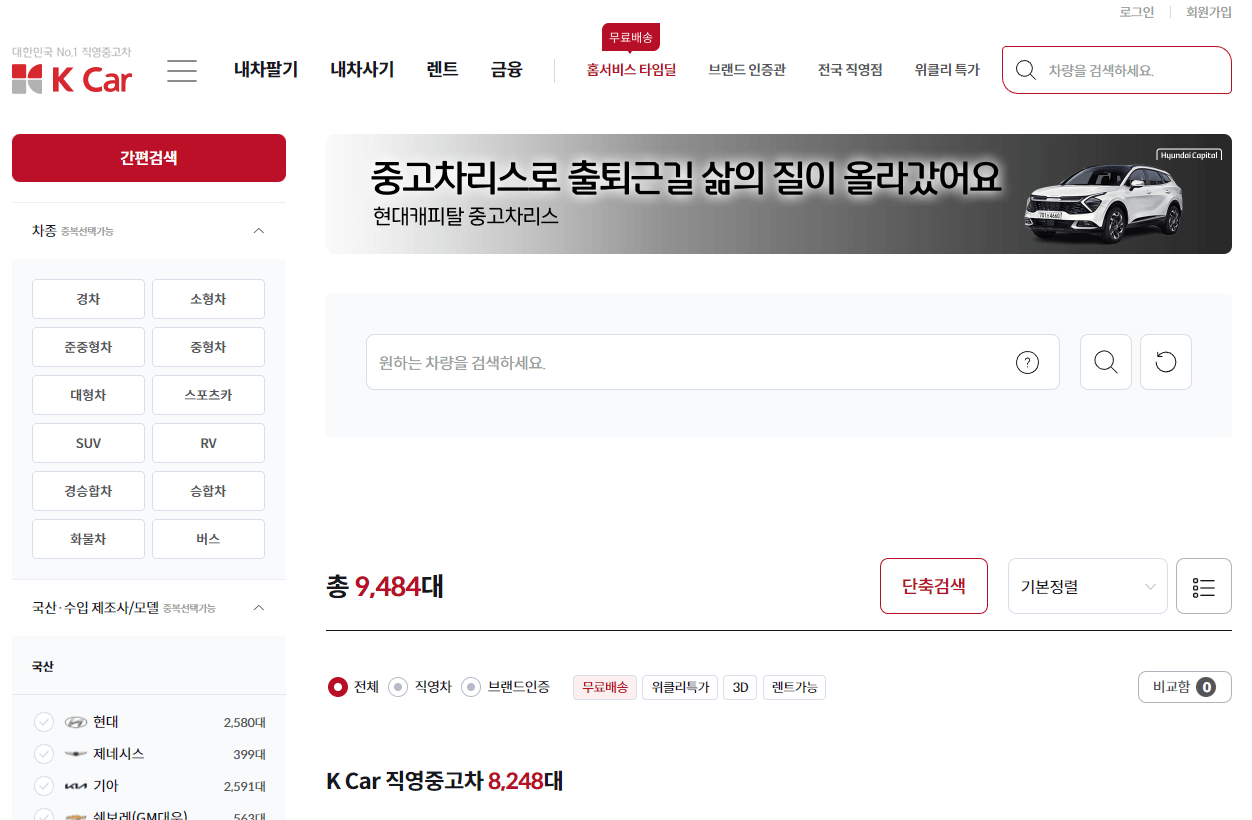Screen dimensions: 1252x820
Task: Select 스포츠카 car type
Action: click(208, 395)
